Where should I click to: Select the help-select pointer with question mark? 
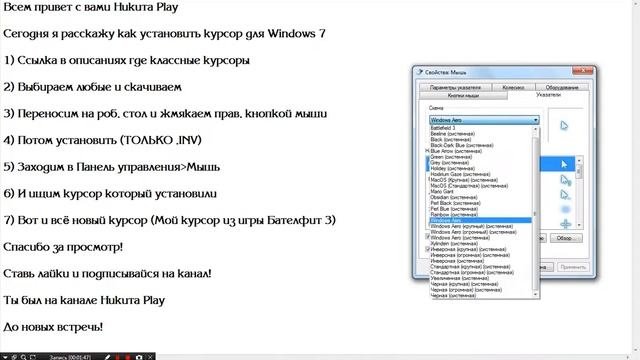(565, 180)
